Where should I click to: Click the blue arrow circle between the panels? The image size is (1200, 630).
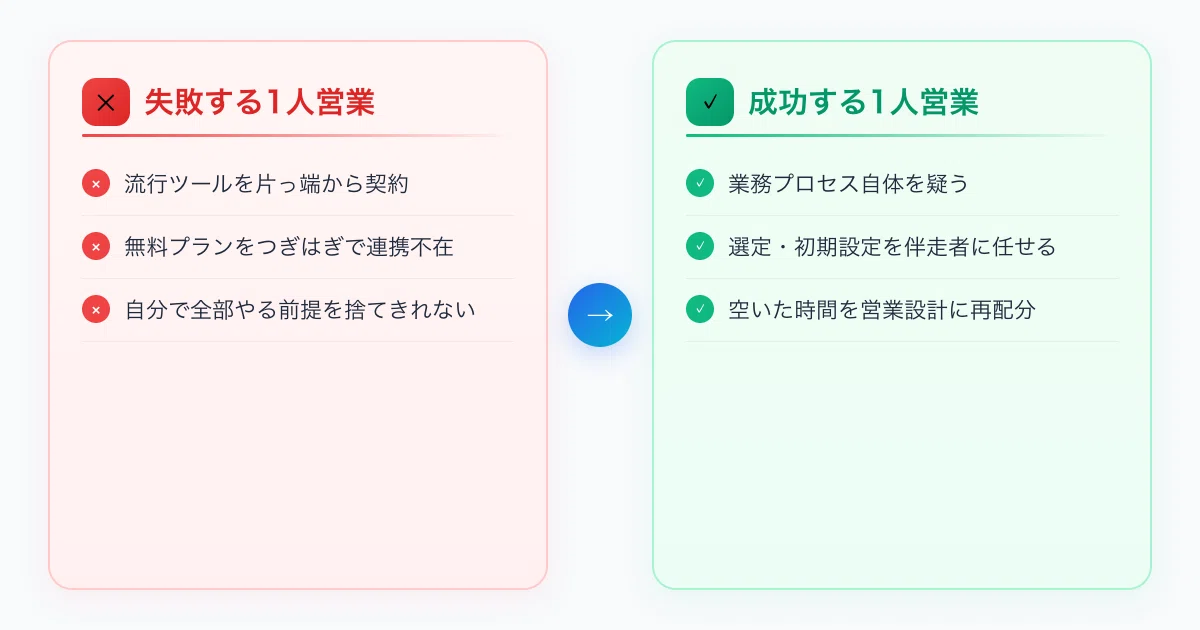[600, 315]
